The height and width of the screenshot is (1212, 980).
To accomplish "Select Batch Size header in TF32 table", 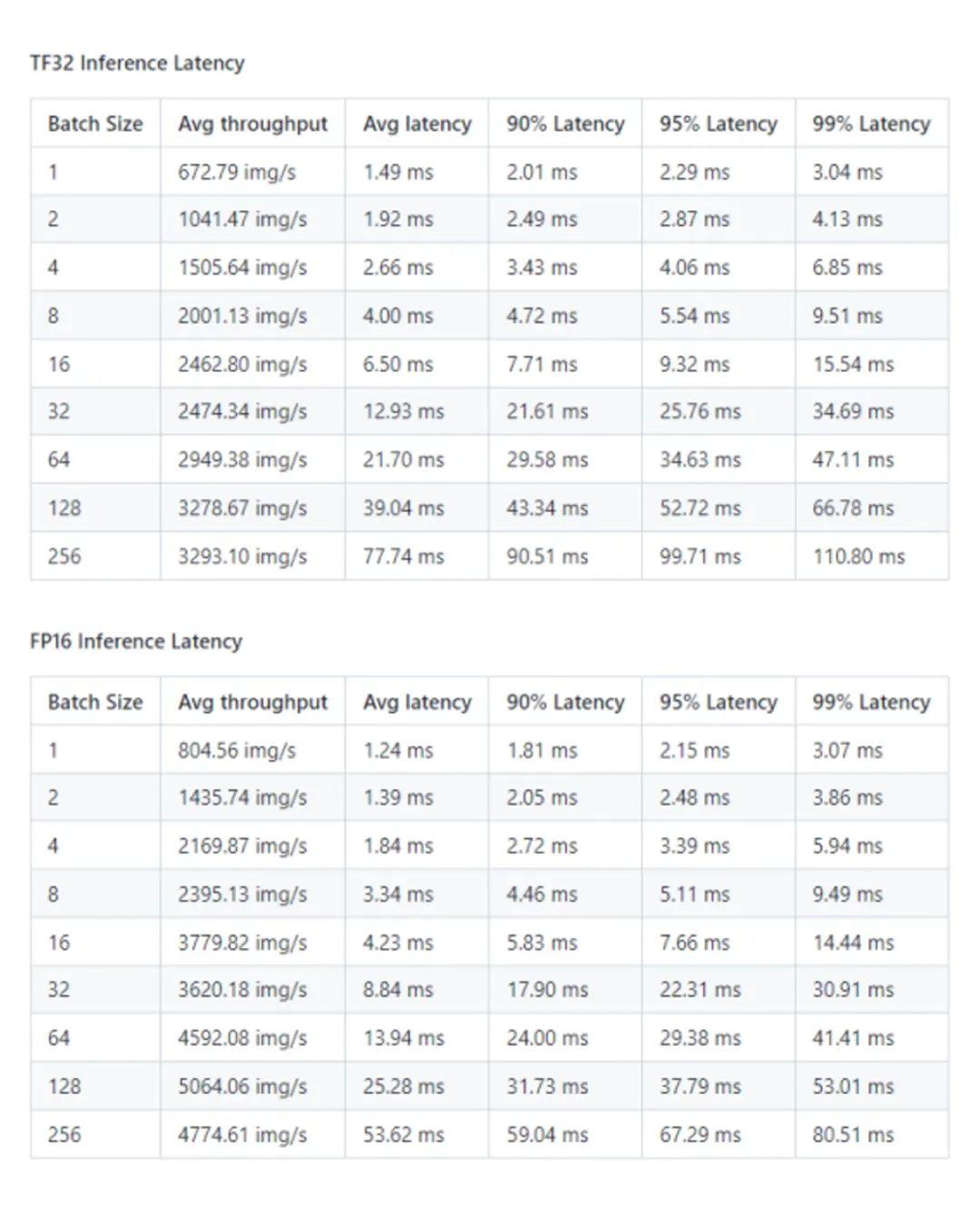I will (95, 124).
